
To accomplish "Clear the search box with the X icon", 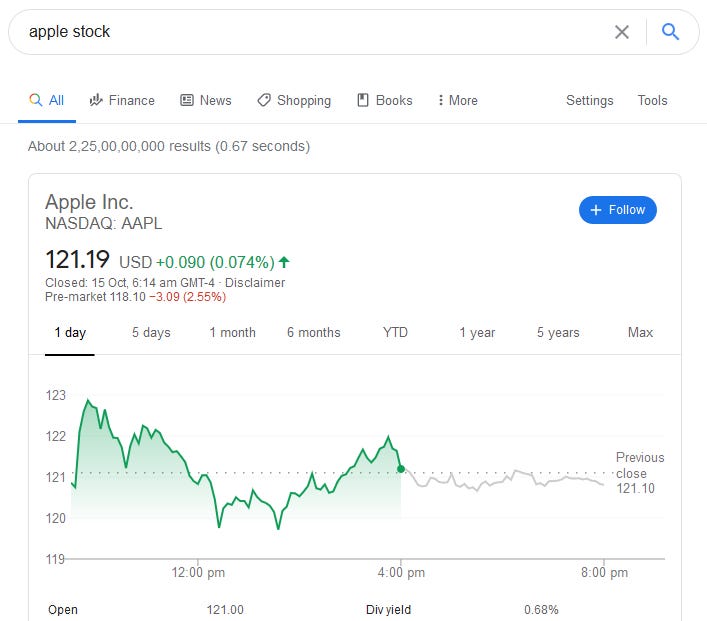I will tap(622, 32).
